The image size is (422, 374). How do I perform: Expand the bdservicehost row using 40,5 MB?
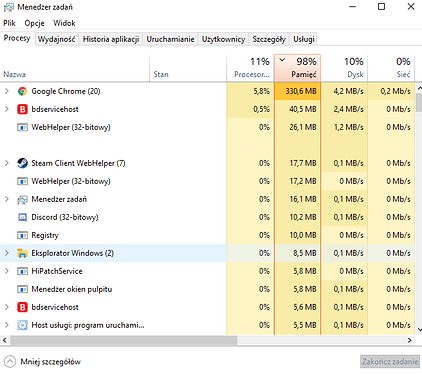click(7, 109)
